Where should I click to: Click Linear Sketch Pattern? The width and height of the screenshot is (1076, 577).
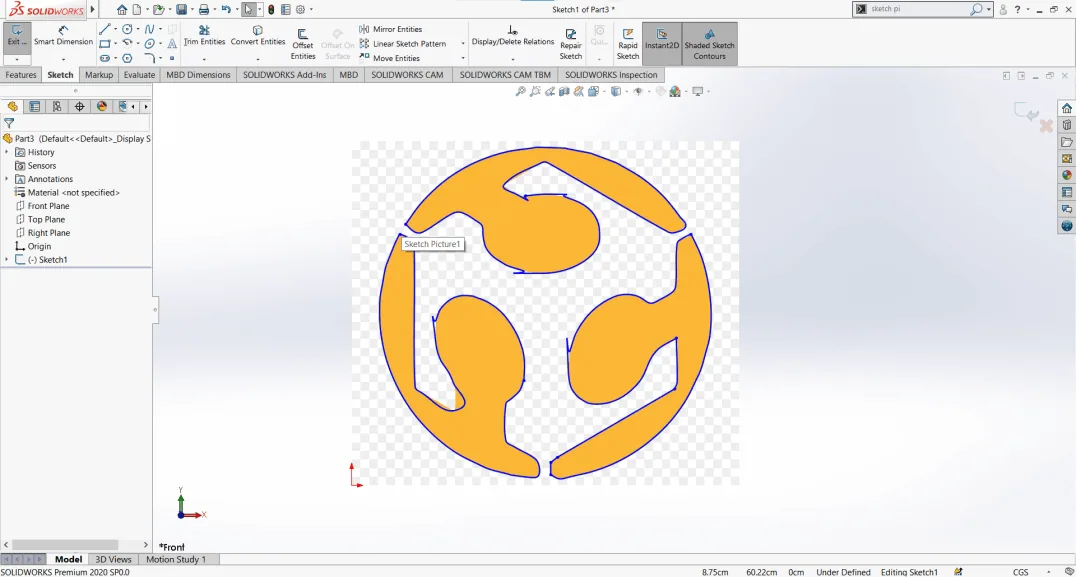[x=403, y=43]
